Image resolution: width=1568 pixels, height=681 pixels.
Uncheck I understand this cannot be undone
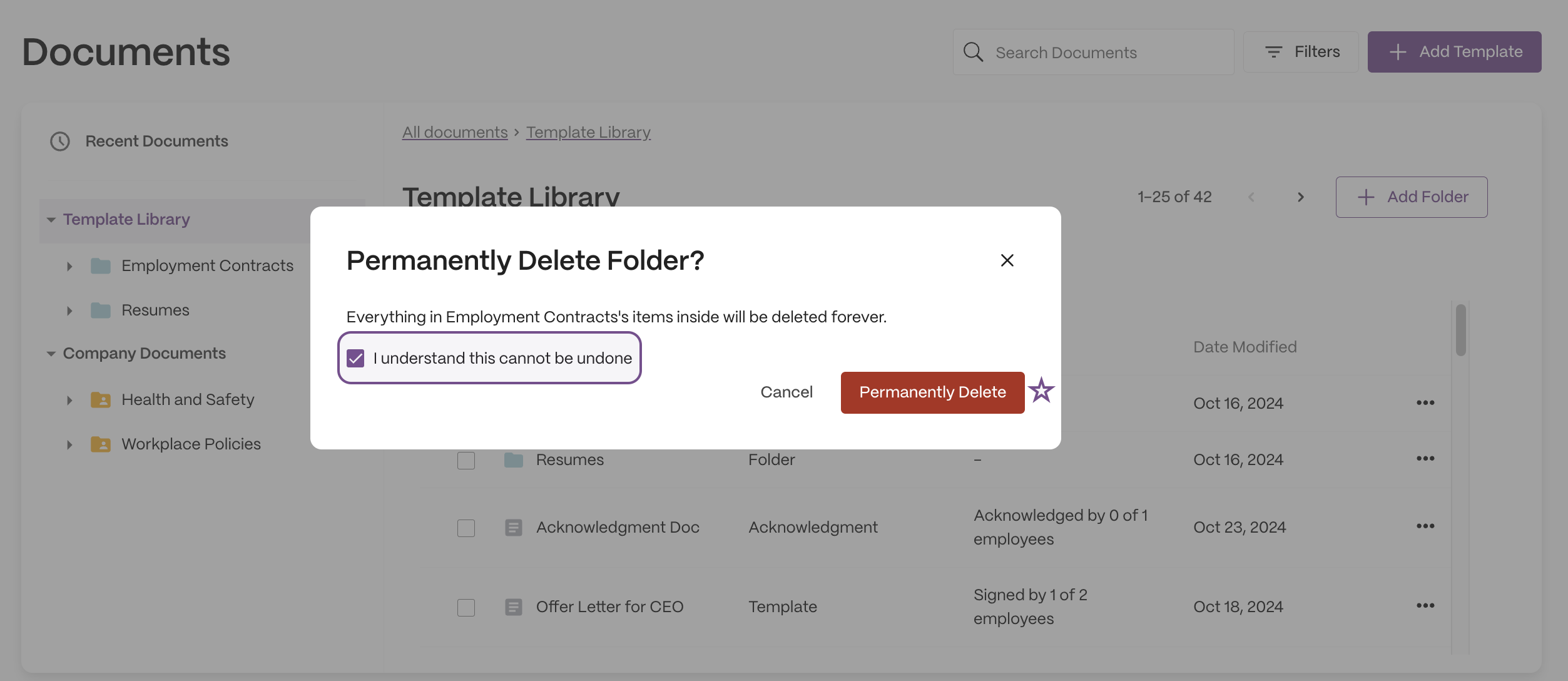[x=355, y=358]
